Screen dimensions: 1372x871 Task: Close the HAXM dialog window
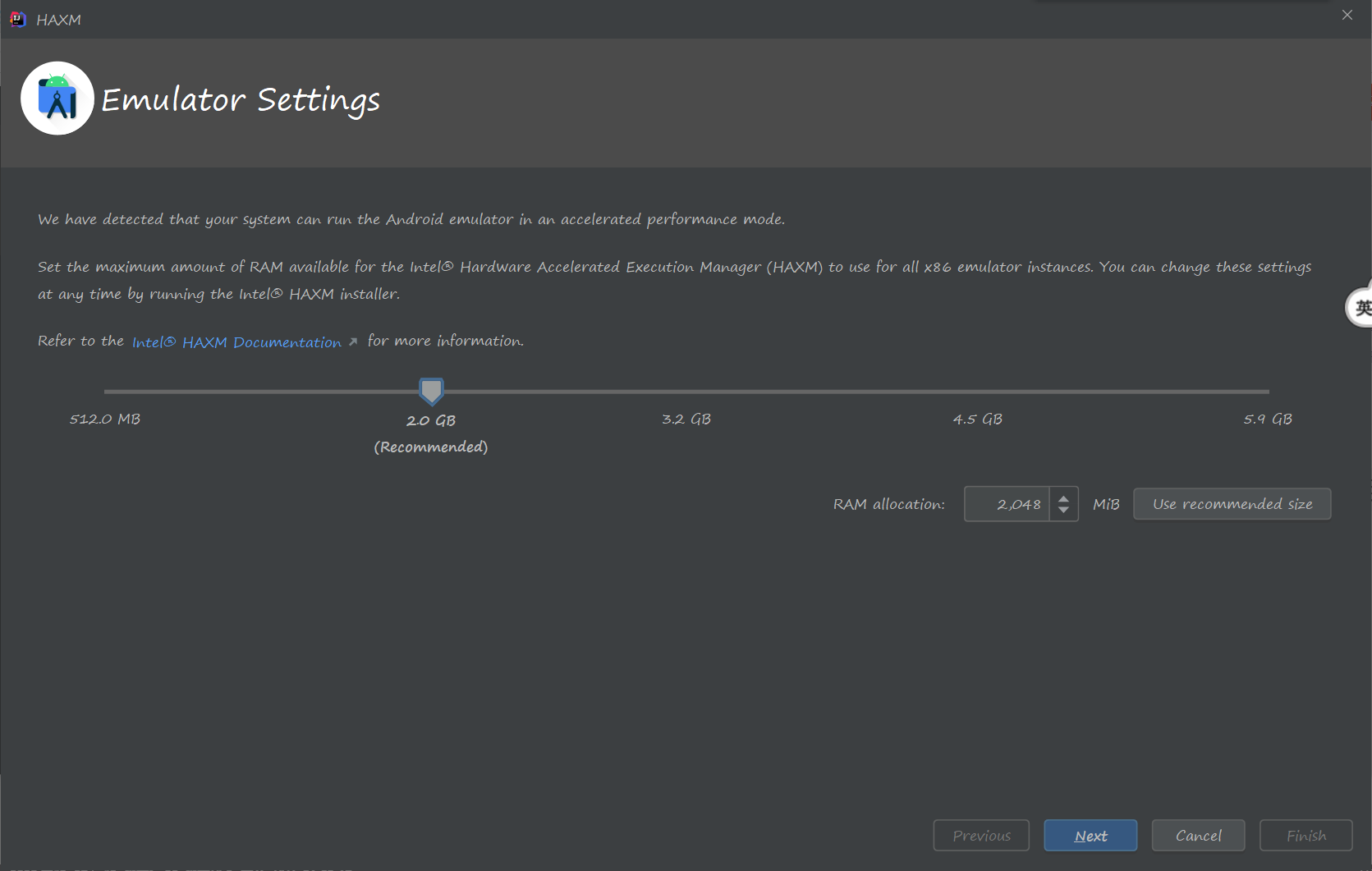1347,15
